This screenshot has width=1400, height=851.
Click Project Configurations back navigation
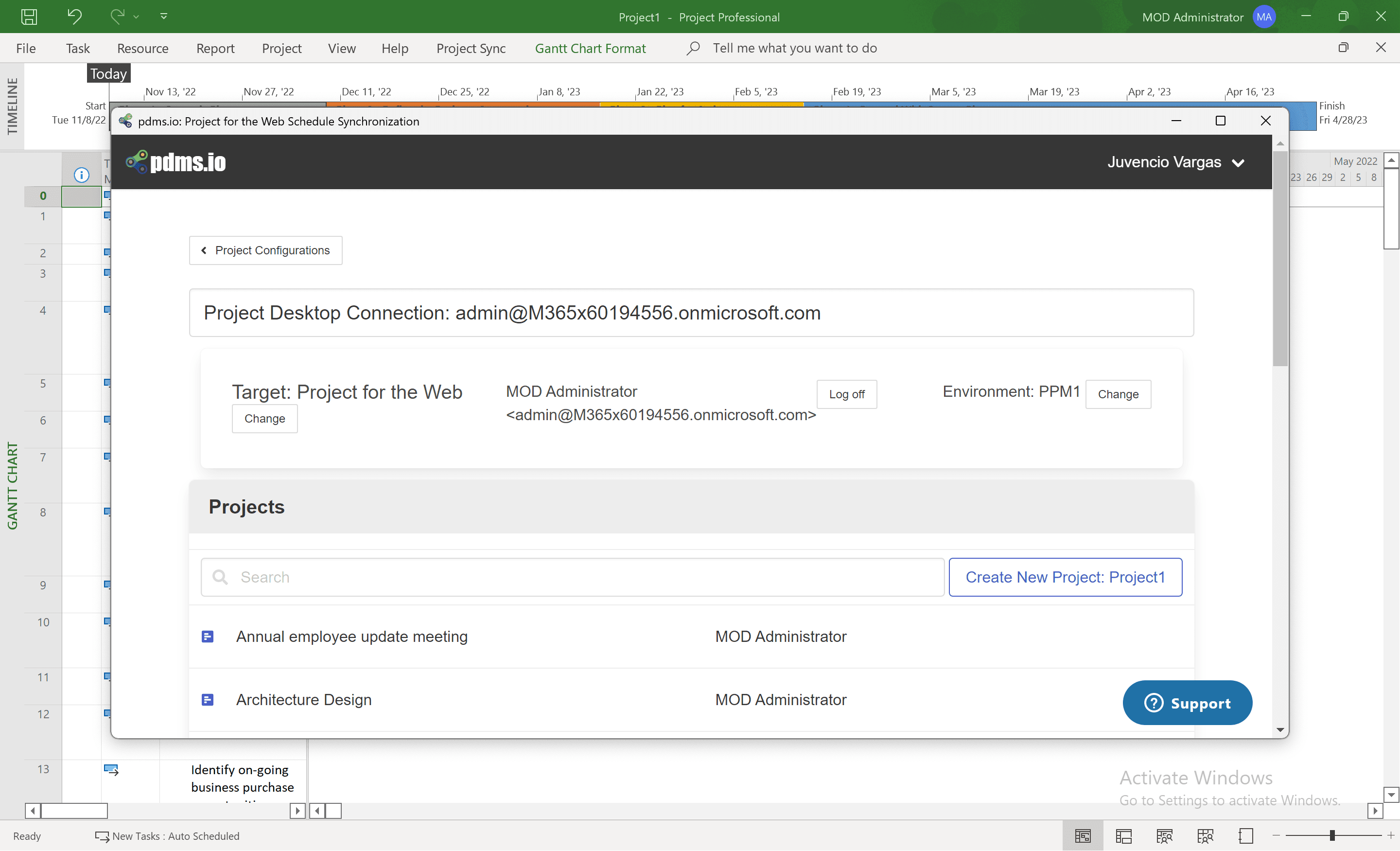click(x=265, y=250)
